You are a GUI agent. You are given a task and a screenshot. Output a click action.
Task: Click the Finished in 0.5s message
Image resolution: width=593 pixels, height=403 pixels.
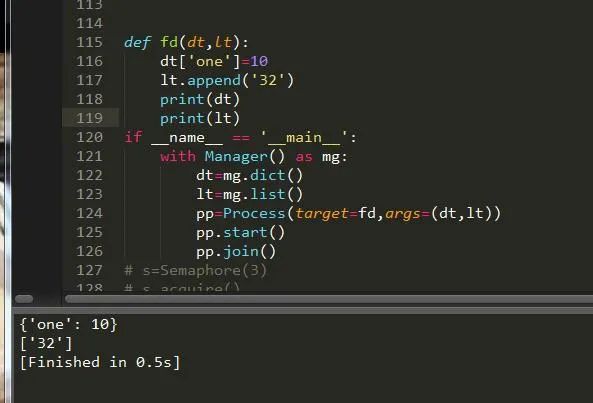coord(100,362)
